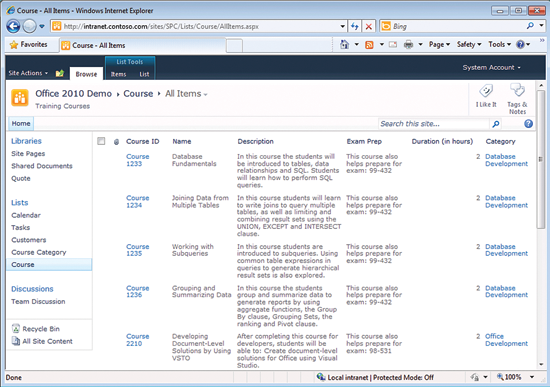Click the Navigate Up folder icon
The height and width of the screenshot is (387, 550).
pos(60,73)
